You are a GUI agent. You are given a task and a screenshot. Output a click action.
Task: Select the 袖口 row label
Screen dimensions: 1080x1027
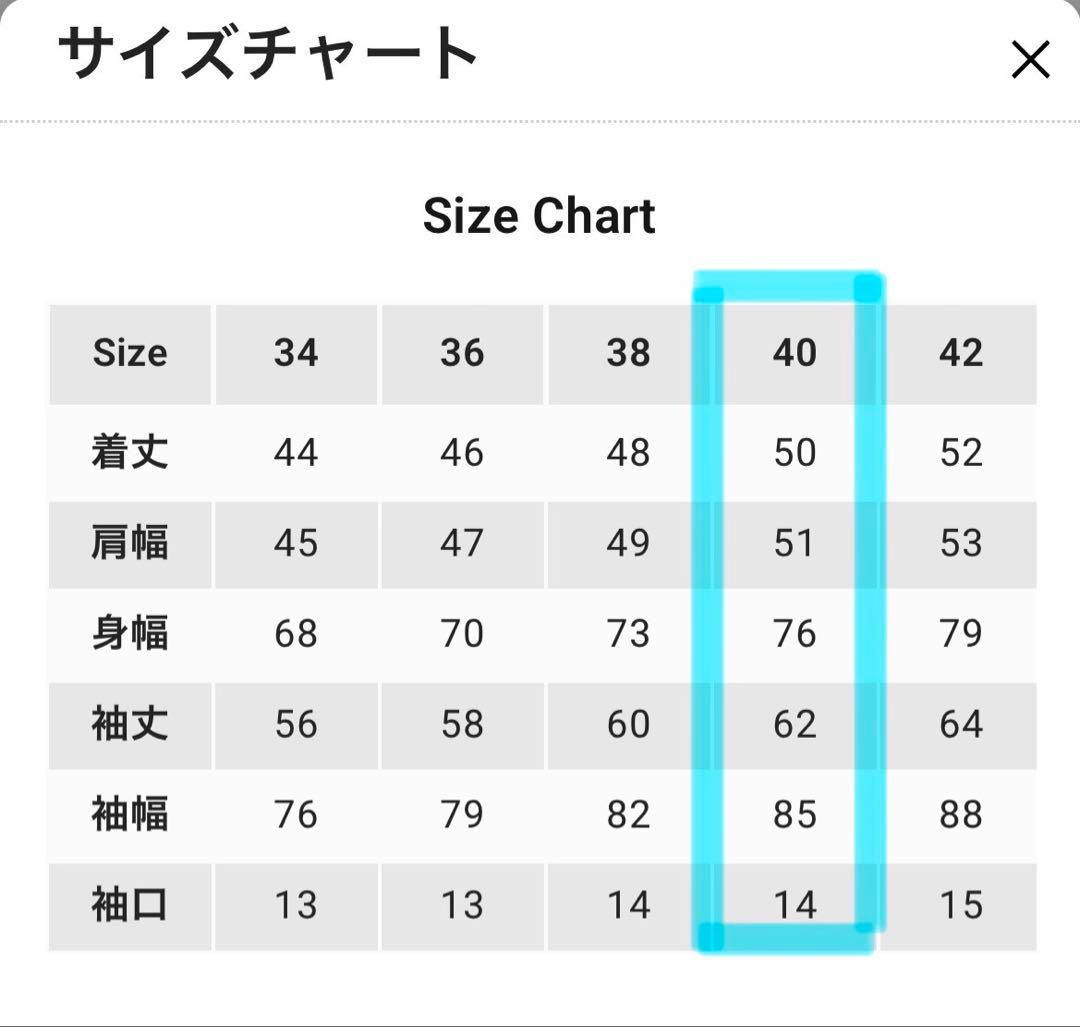(x=129, y=907)
